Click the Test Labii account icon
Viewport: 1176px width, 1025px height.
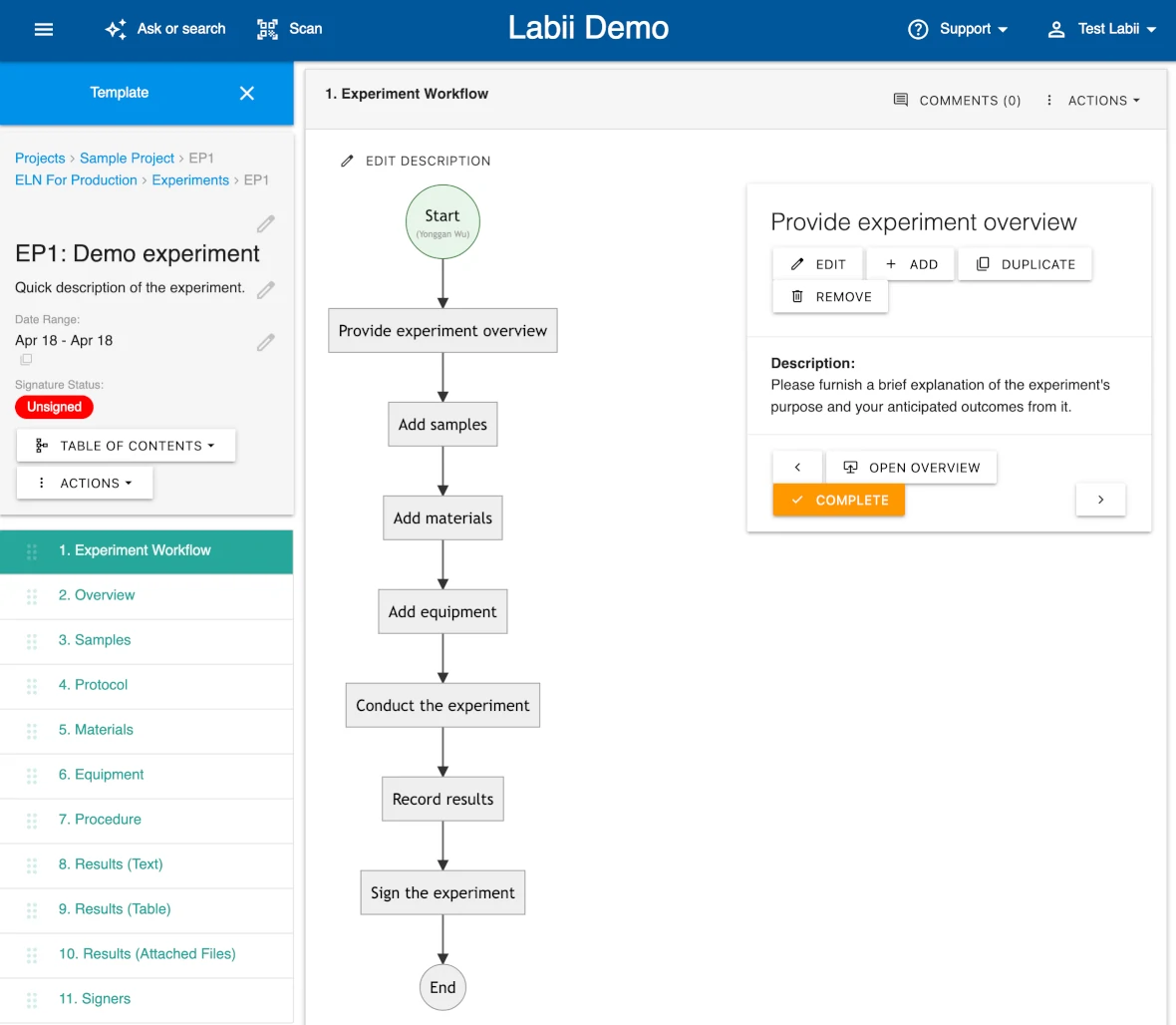(x=1055, y=29)
